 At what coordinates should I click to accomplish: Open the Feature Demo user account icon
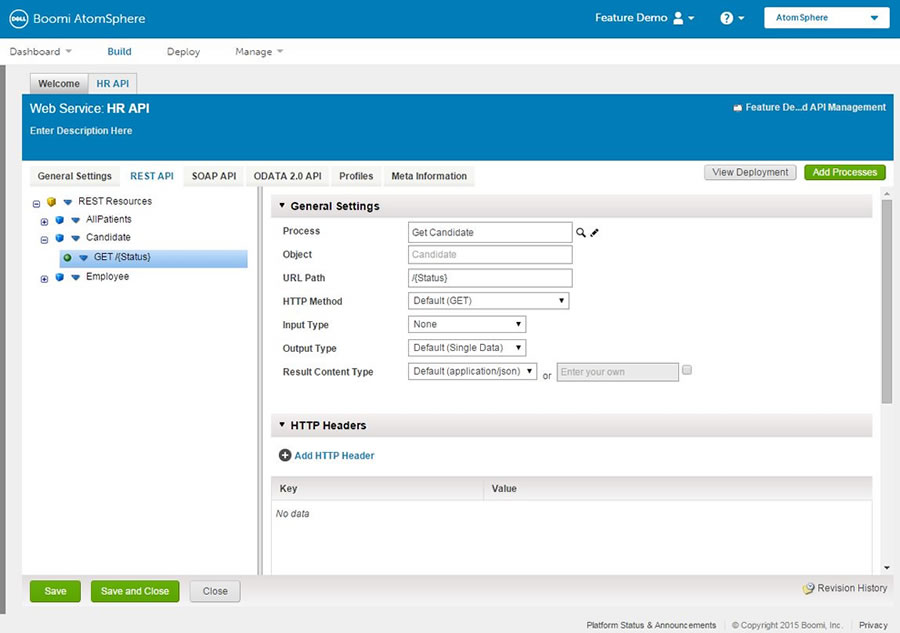[678, 18]
